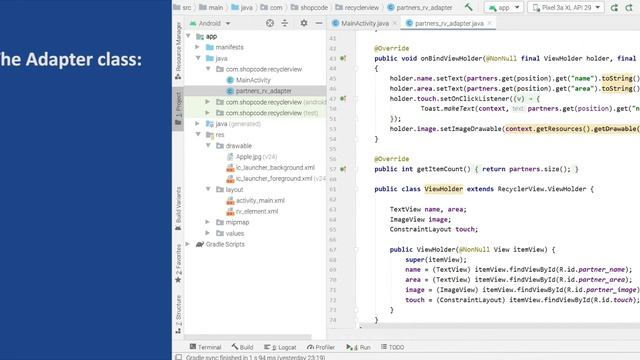
Task: Click the rerun icon next to device dropdown
Action: (x=614, y=7)
